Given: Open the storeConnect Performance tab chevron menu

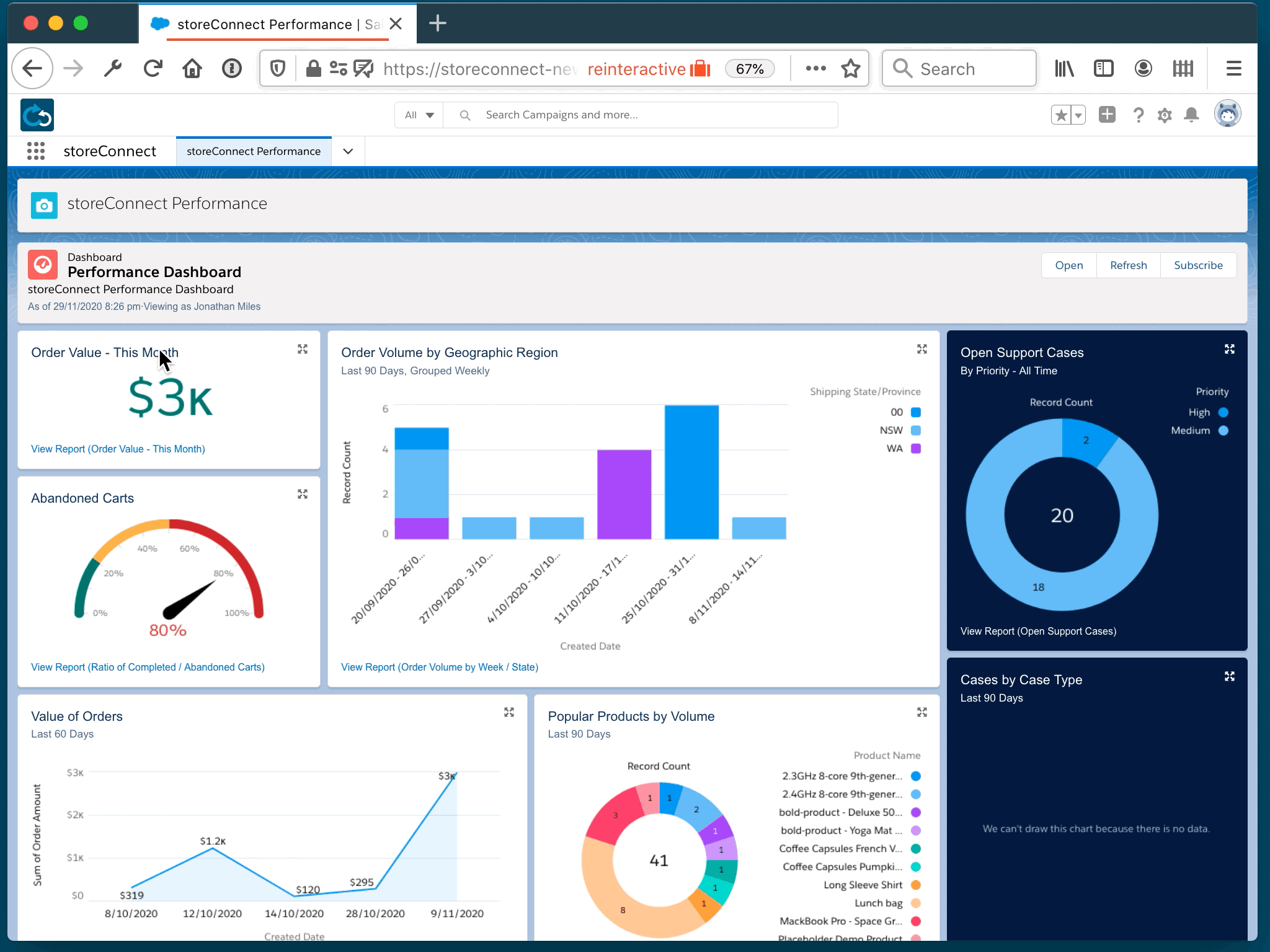Looking at the screenshot, I should (349, 151).
